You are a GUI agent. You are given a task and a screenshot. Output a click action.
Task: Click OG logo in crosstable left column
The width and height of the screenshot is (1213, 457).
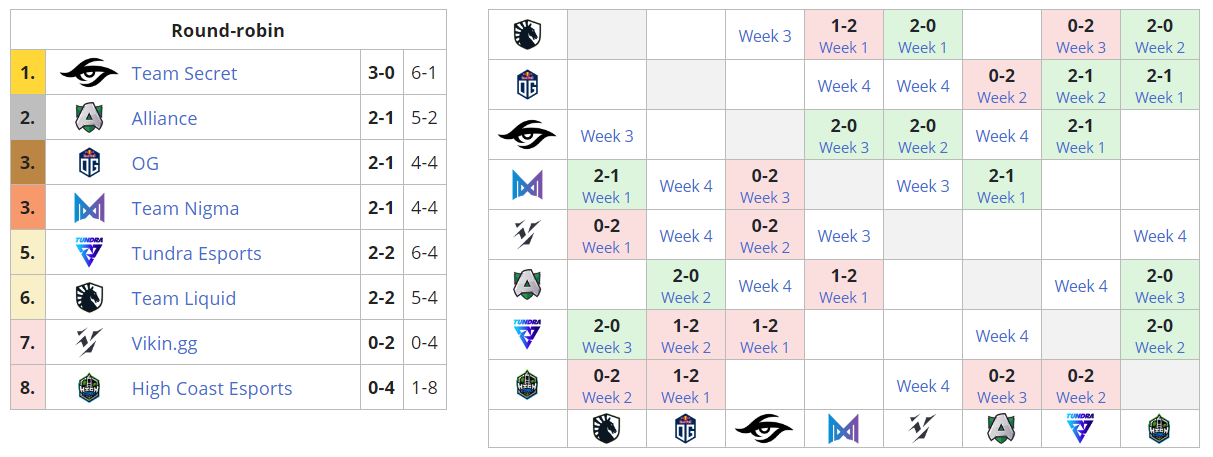point(527,85)
